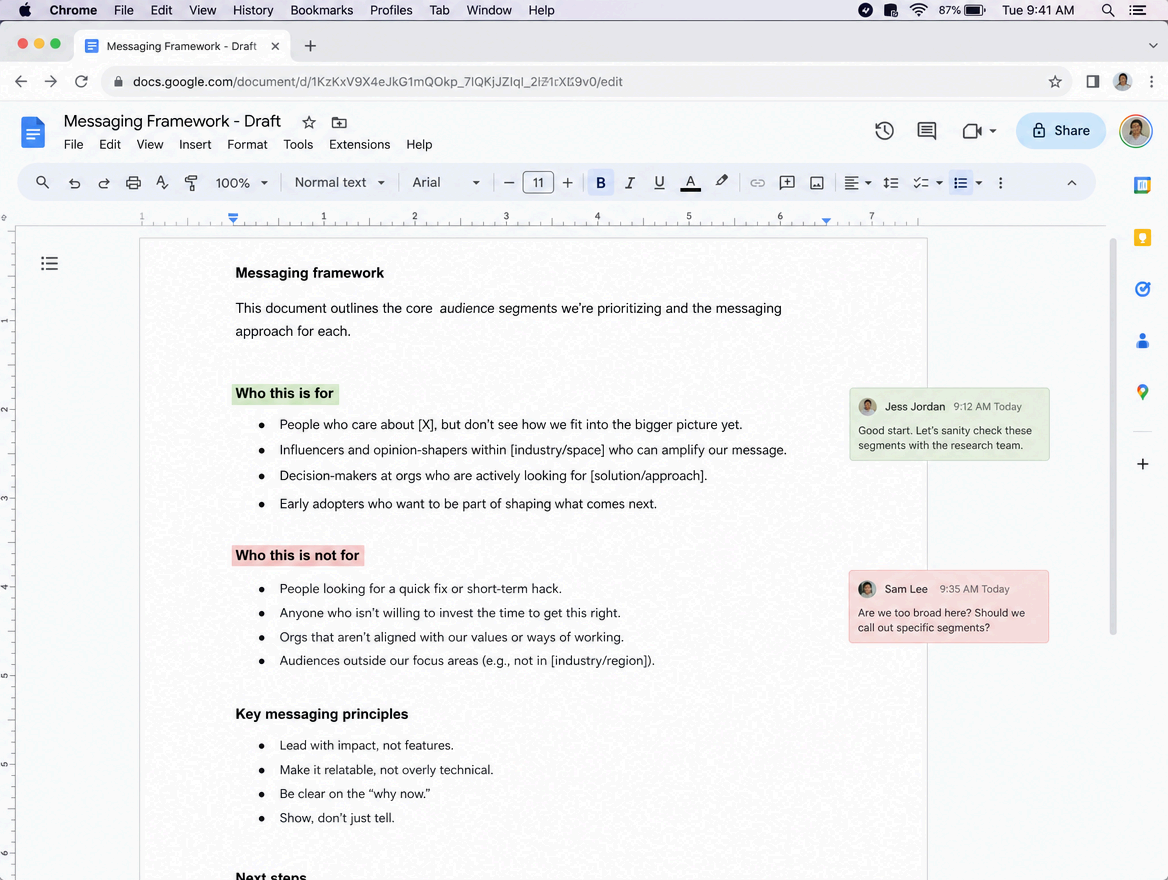1168x880 pixels.
Task: Open the Extensions menu
Action: (x=360, y=145)
